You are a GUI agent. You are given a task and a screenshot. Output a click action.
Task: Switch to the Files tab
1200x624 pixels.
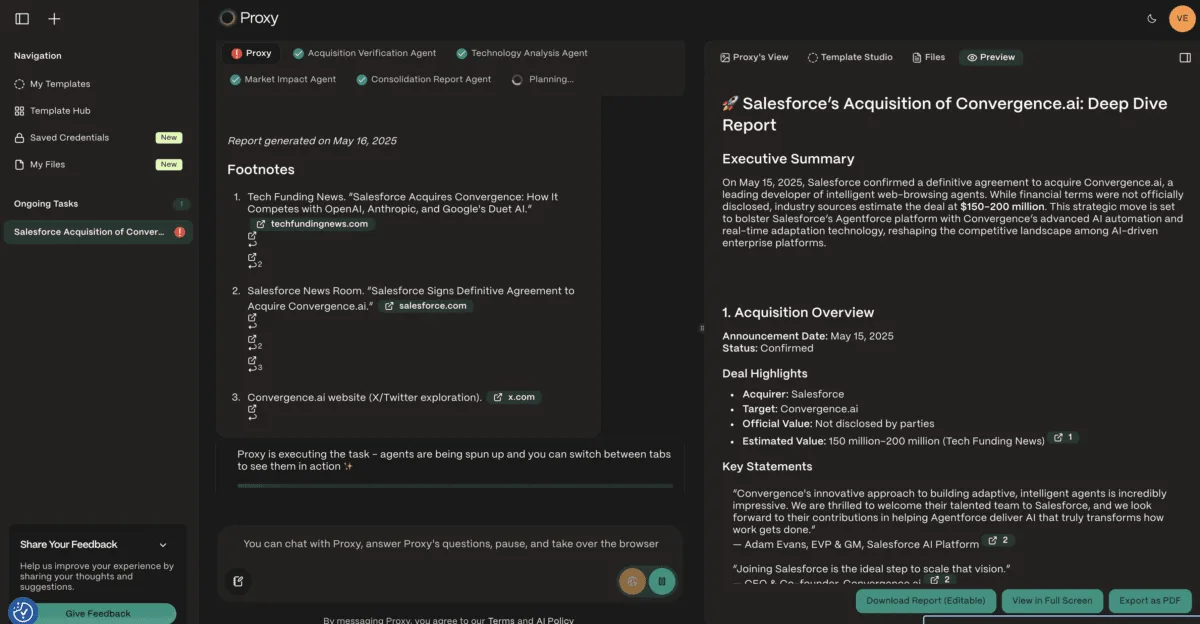(x=928, y=57)
